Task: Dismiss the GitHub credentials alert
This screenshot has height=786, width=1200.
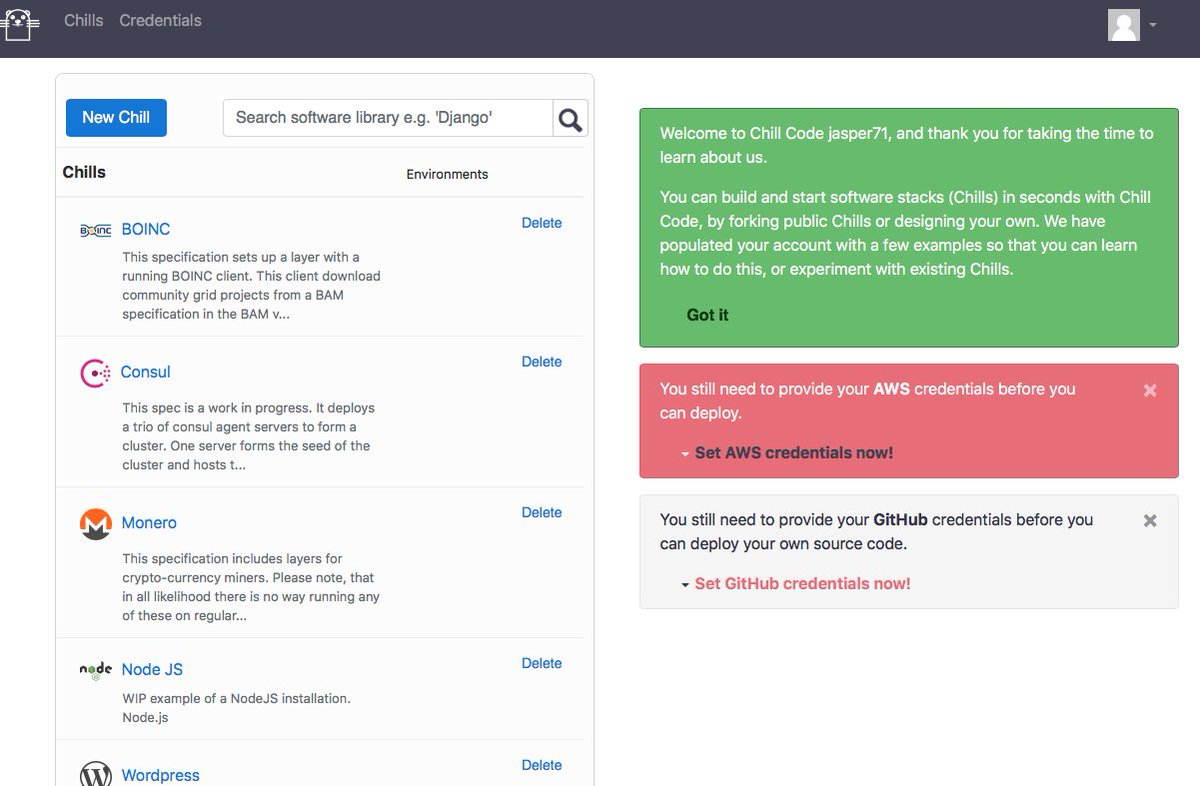Action: tap(1150, 520)
